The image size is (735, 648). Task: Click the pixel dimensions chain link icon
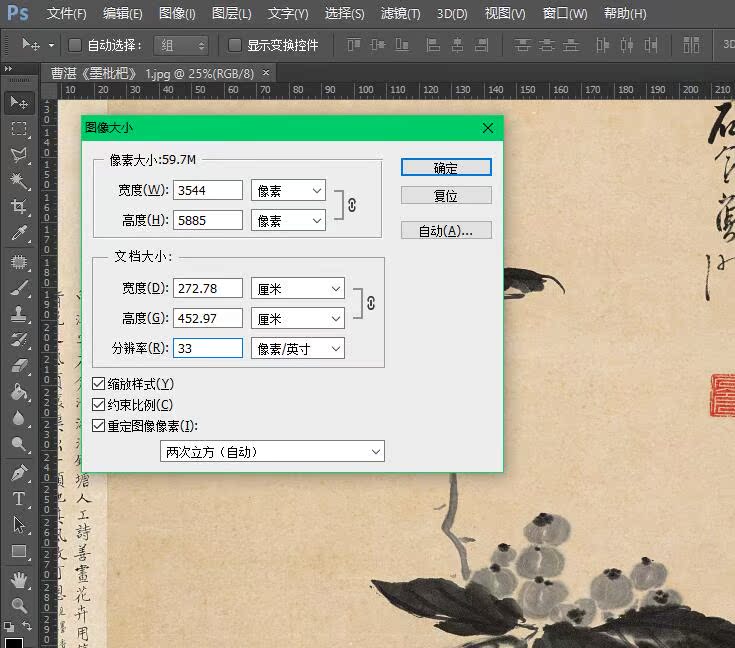coord(352,205)
